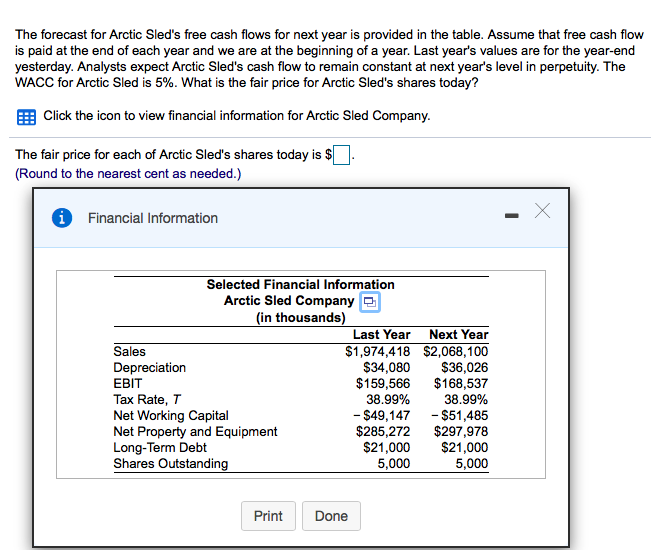
Task: Click the 'Last Year' column header
Action: click(x=381, y=334)
